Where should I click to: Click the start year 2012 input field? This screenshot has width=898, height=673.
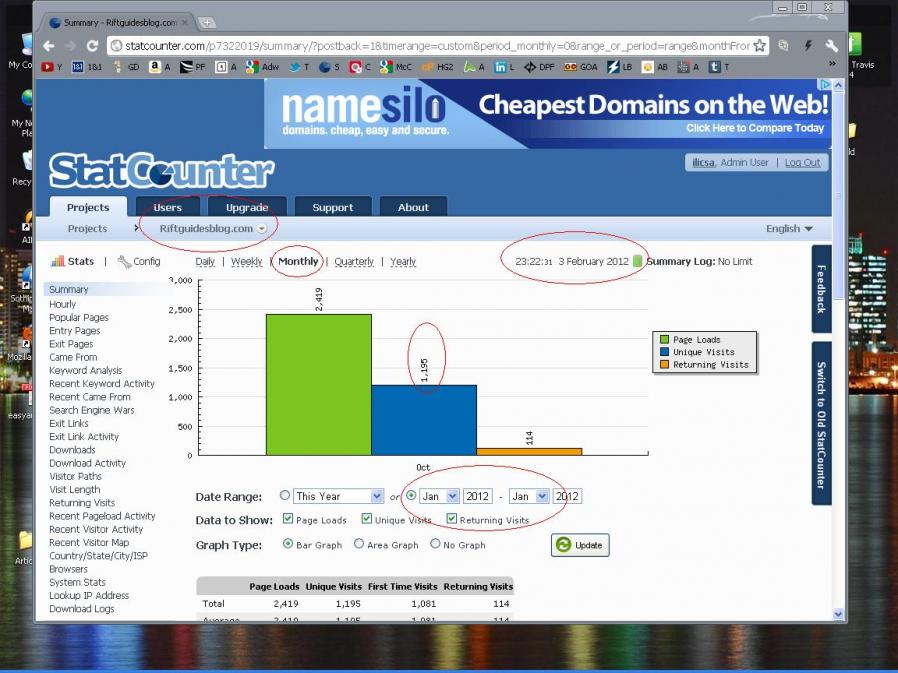[477, 496]
